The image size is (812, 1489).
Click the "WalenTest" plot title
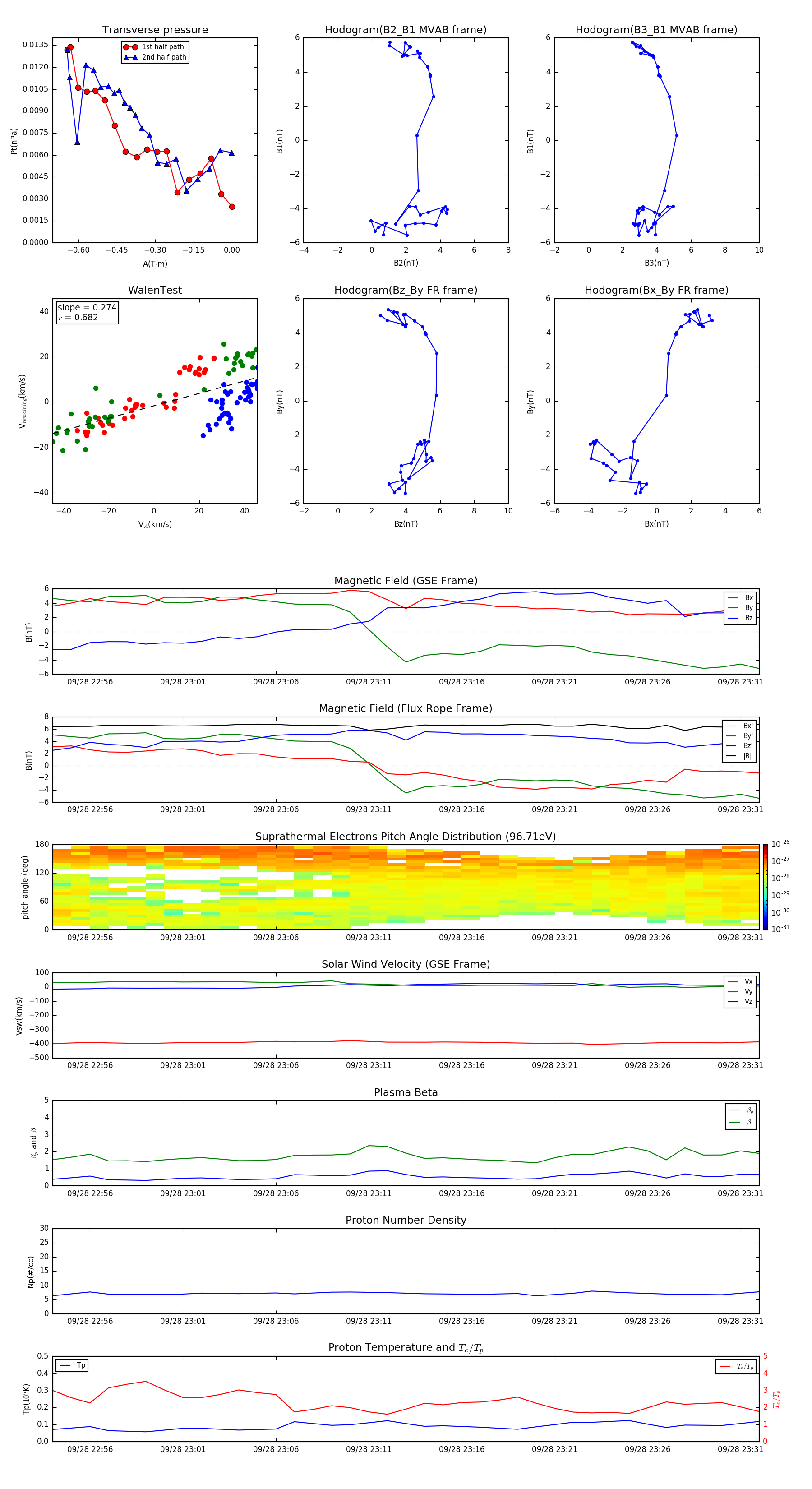155,290
